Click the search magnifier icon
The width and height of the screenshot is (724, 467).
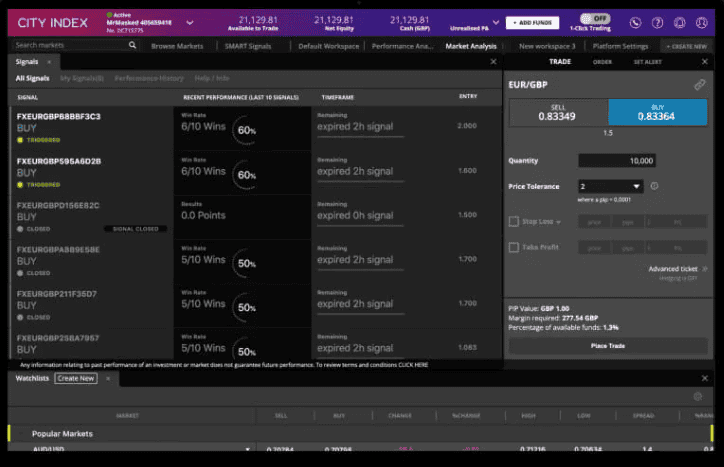tap(133, 45)
